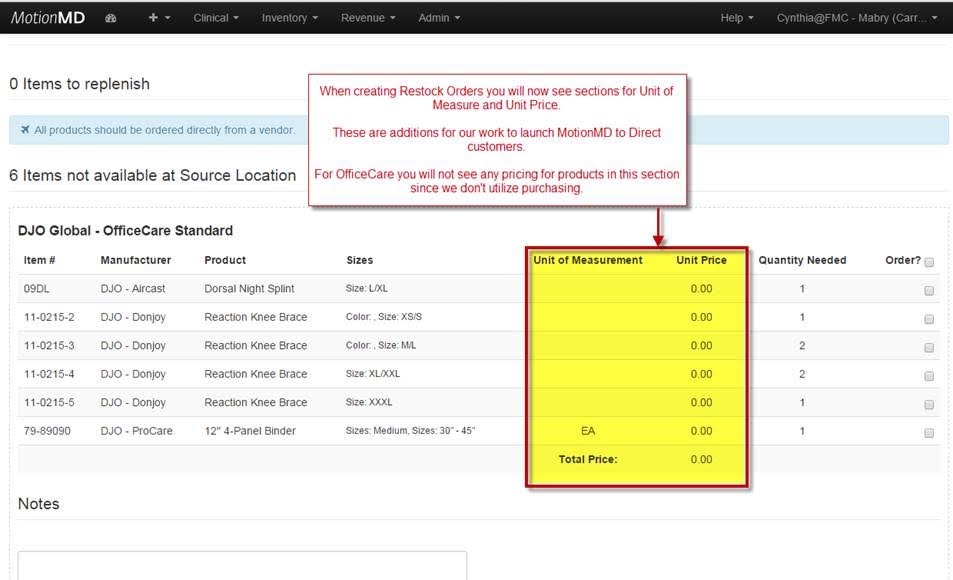
Task: Open the Help menu
Action: (737, 18)
